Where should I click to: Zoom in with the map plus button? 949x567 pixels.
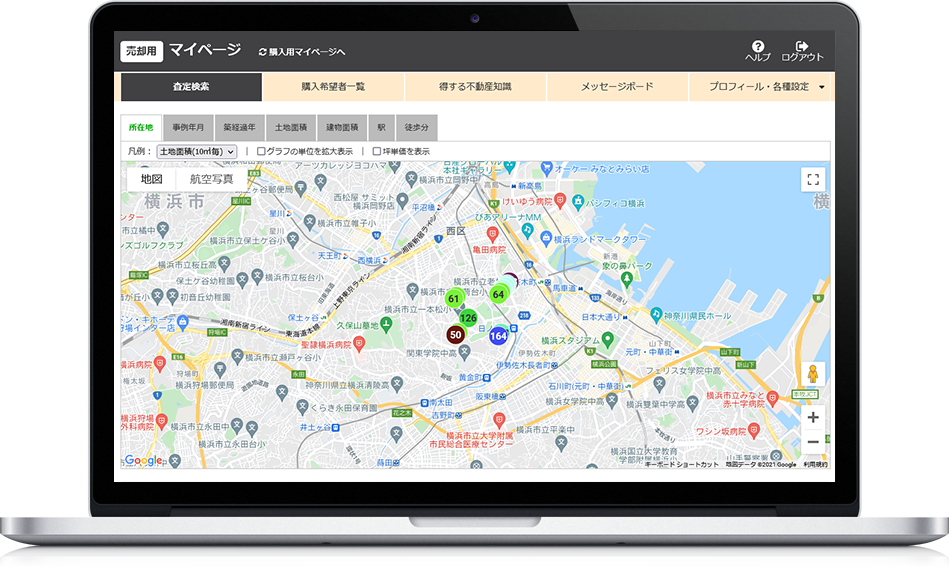(x=813, y=417)
